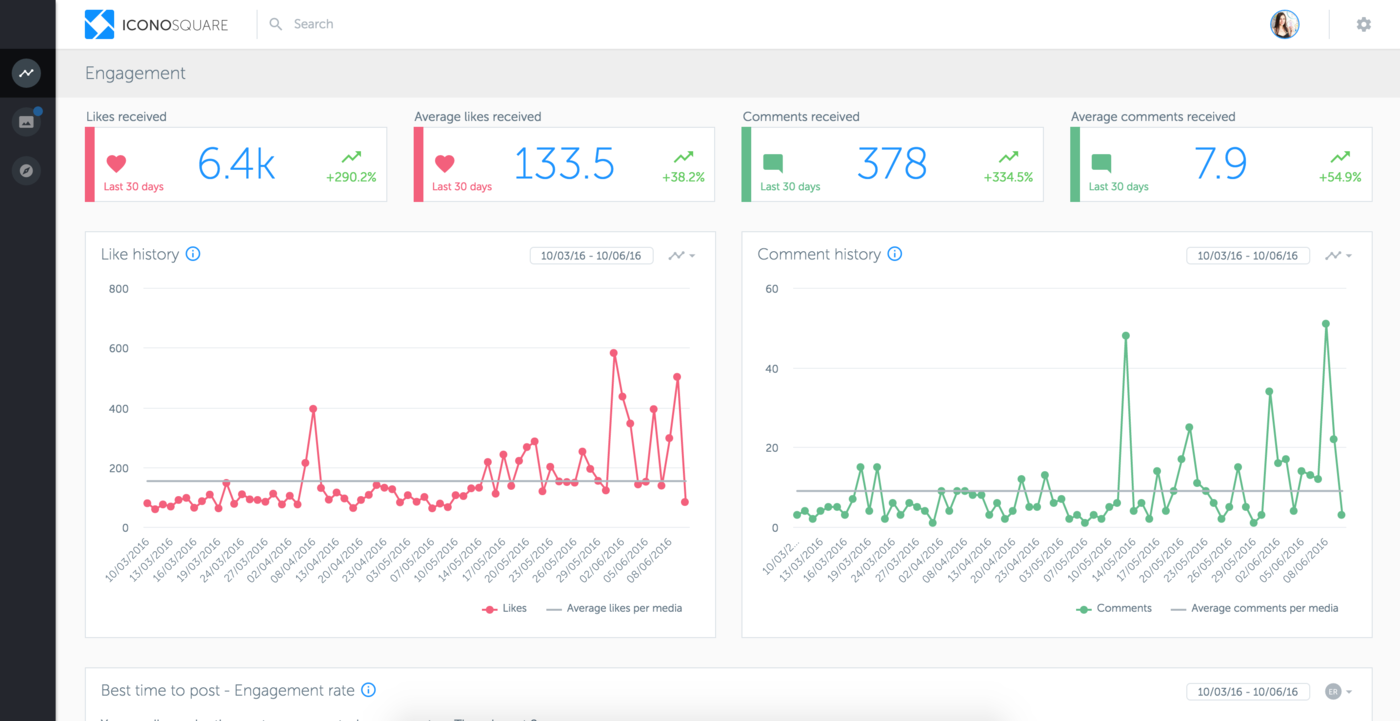Toggle the Likes legend series
1400x721 pixels.
504,608
